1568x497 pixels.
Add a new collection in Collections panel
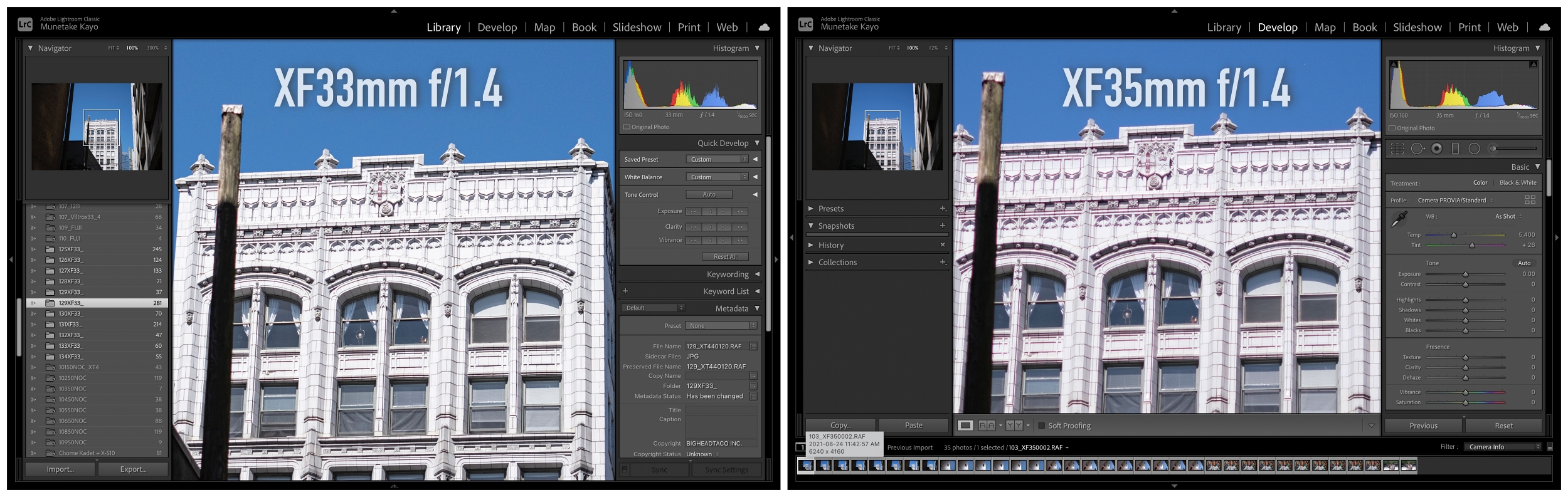[x=943, y=262]
